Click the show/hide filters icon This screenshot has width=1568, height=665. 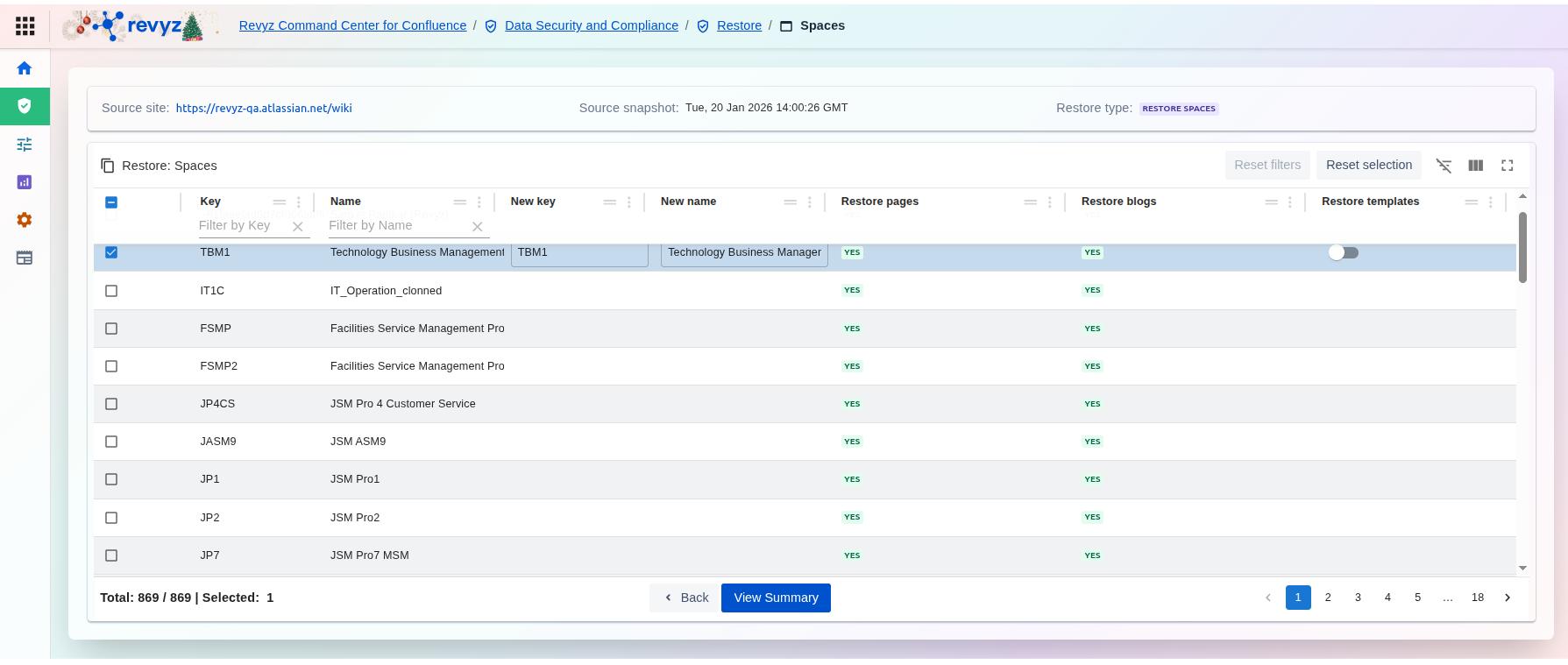pos(1444,166)
